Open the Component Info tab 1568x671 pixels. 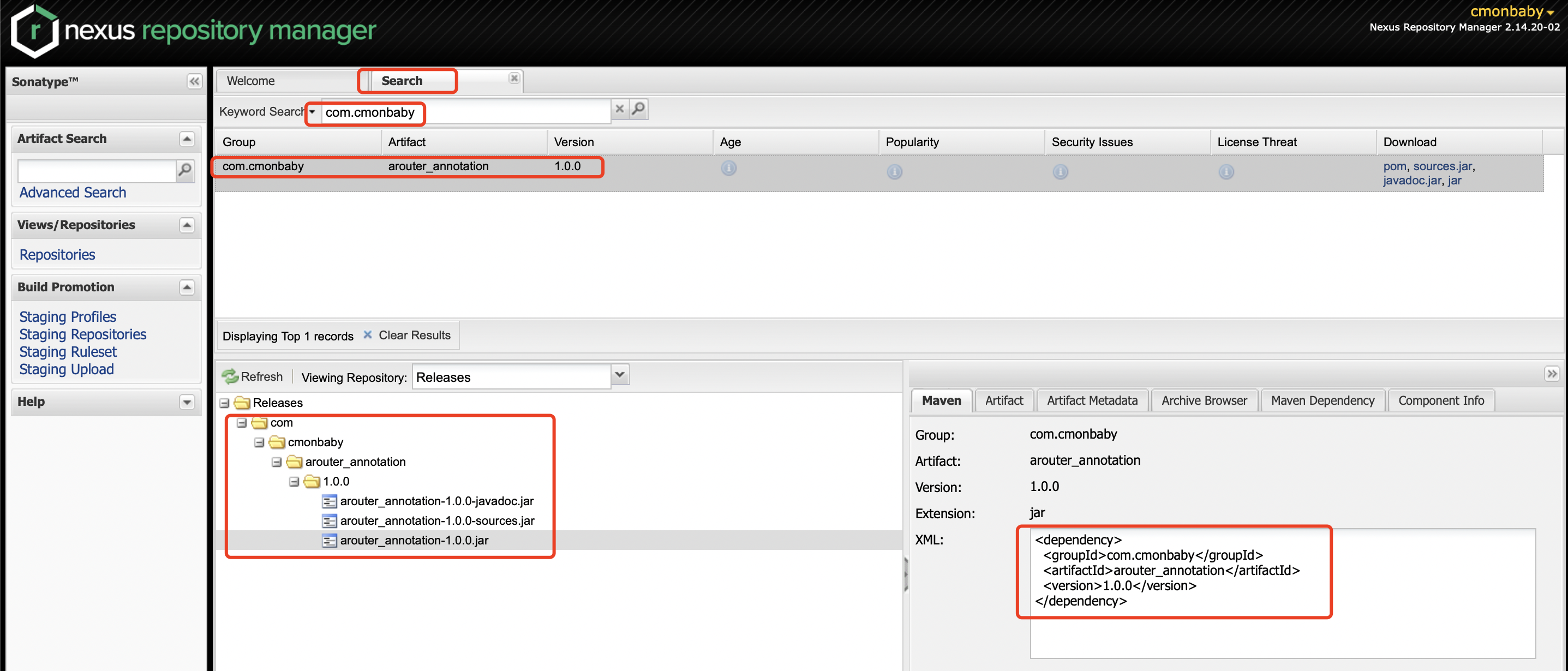(x=1441, y=400)
